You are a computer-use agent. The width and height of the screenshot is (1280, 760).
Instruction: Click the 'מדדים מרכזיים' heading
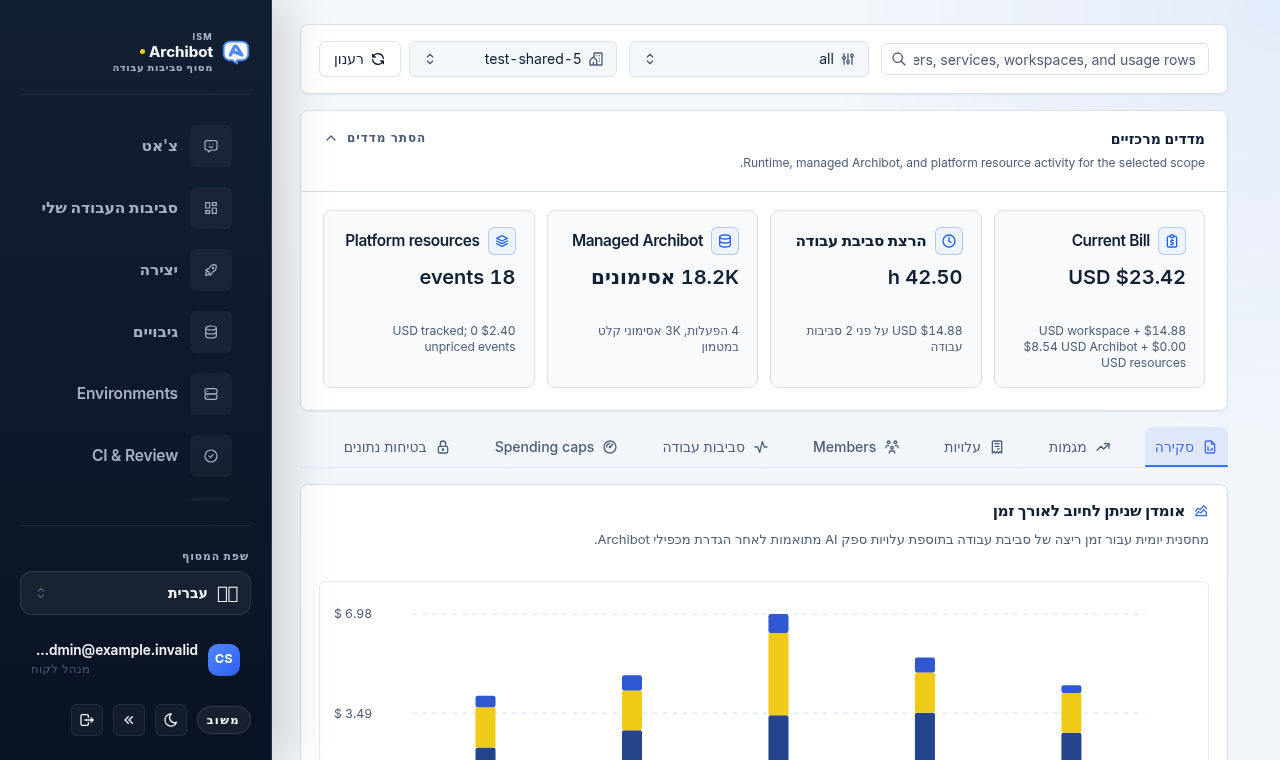[x=1158, y=138]
